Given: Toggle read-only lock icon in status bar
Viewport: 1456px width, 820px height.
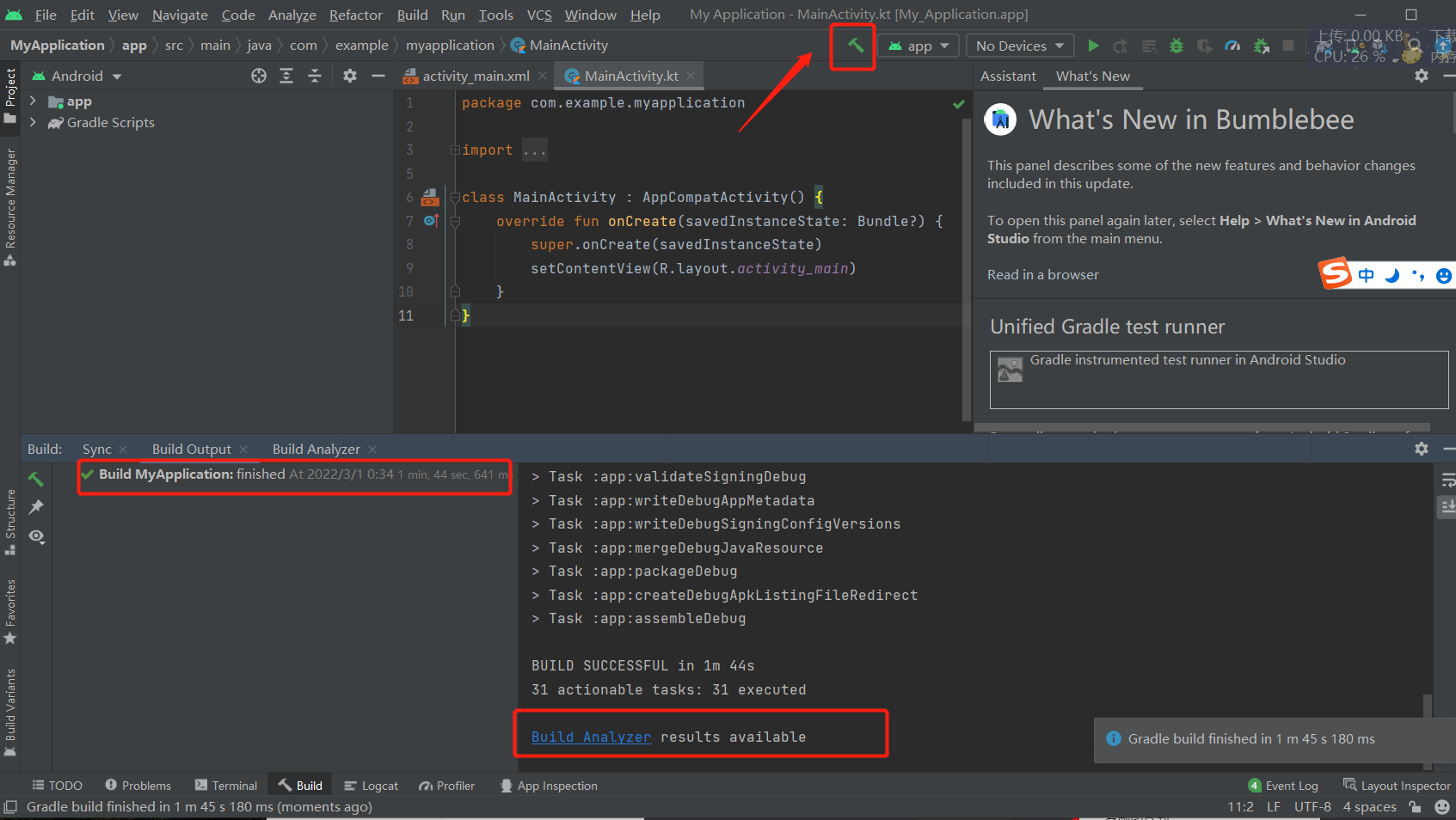Looking at the screenshot, I should (x=1416, y=807).
